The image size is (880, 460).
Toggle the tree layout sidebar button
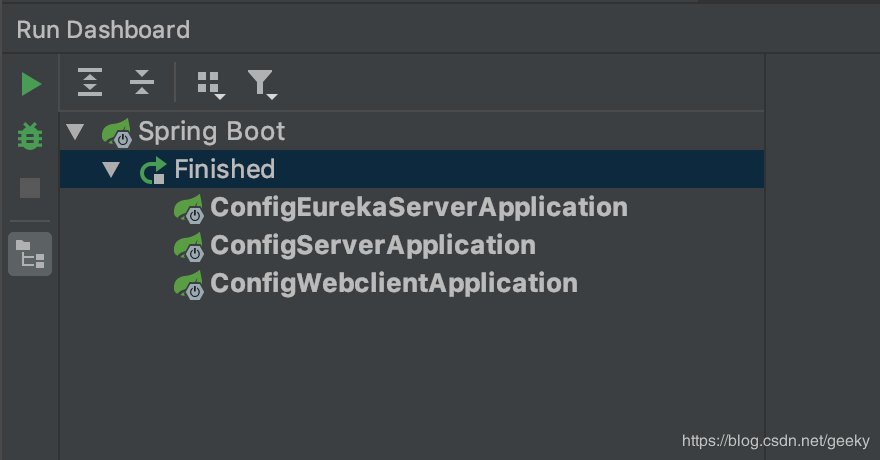coord(31,254)
